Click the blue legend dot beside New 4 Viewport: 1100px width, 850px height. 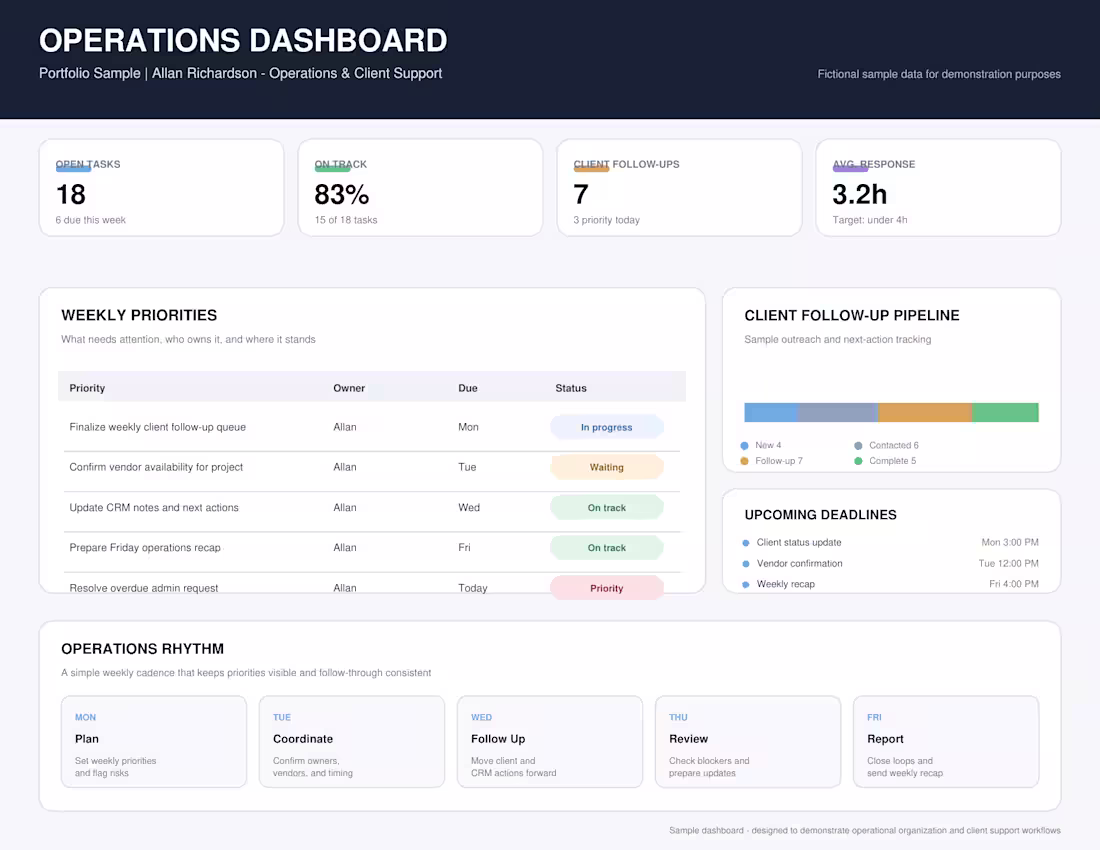click(744, 445)
